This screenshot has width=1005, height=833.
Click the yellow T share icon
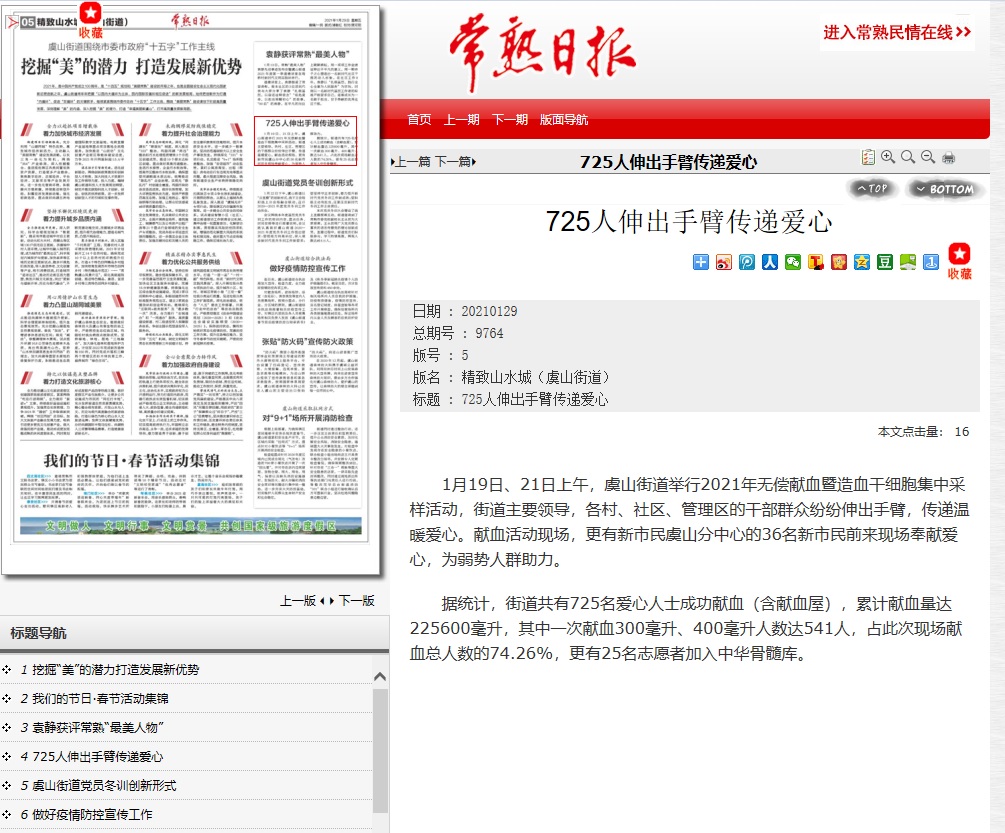816,261
